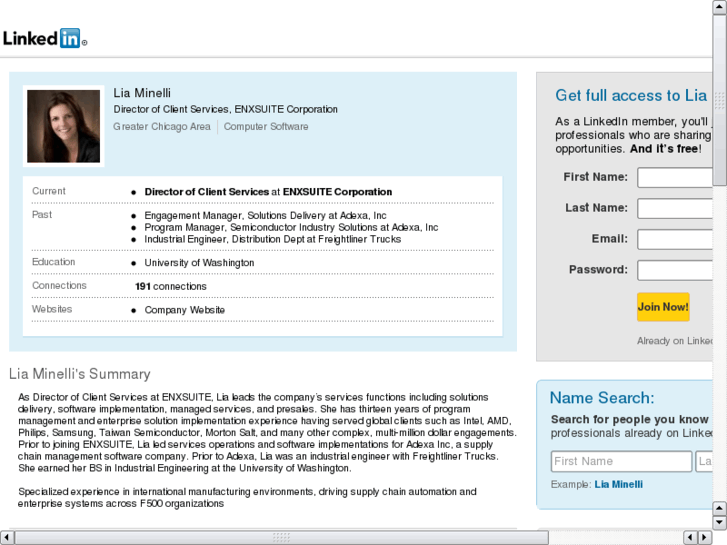Open Director of Client Services current position

[268, 192]
